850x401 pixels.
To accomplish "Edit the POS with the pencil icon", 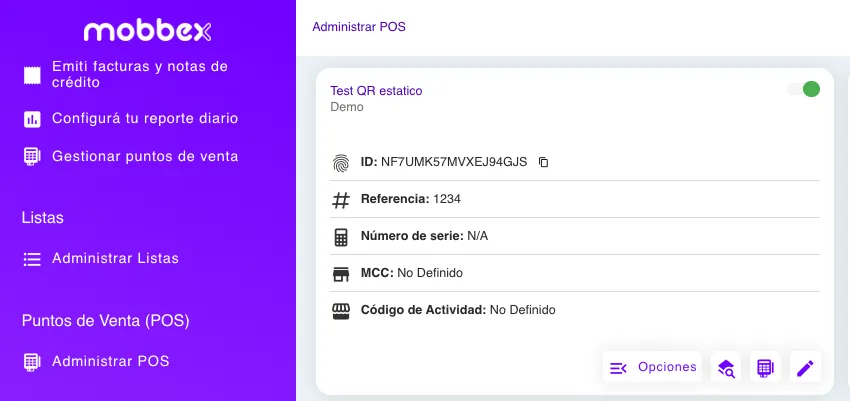I will click(805, 368).
